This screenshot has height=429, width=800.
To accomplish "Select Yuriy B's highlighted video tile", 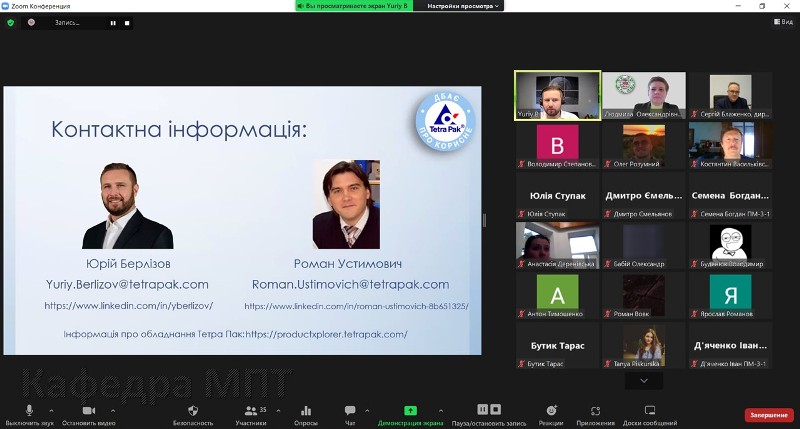I will [x=557, y=95].
